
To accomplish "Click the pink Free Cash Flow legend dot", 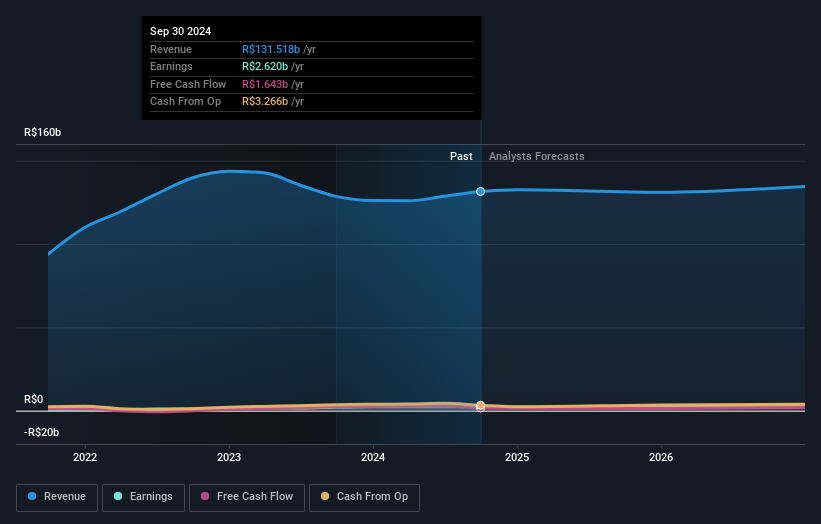I will point(205,496).
